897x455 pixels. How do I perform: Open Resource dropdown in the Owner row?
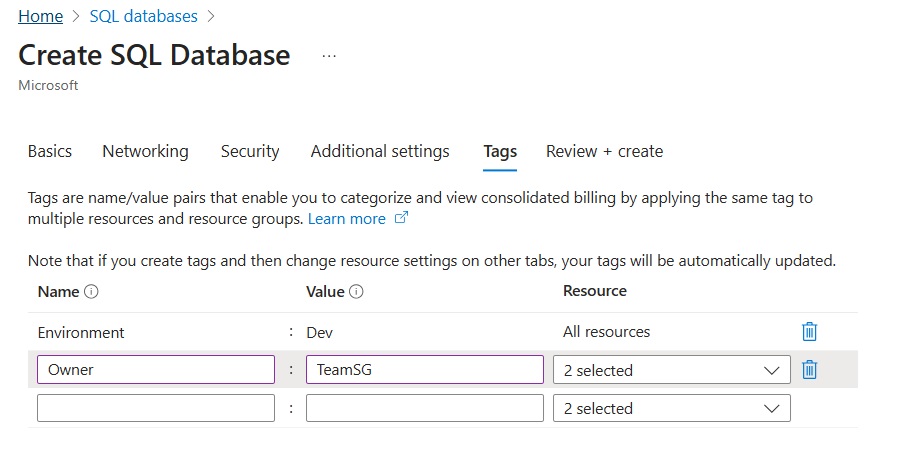(672, 370)
